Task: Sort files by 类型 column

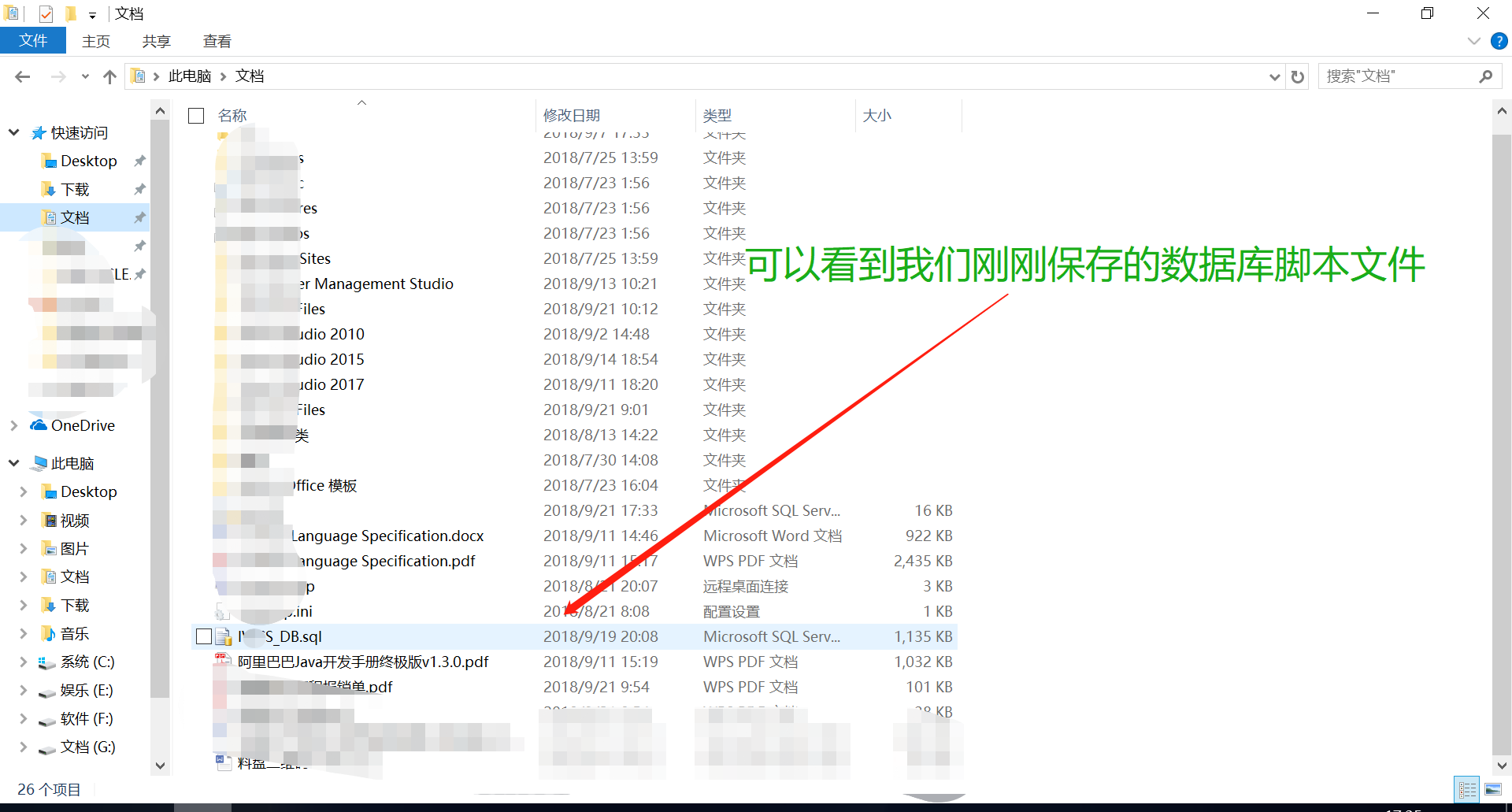Action: click(717, 116)
